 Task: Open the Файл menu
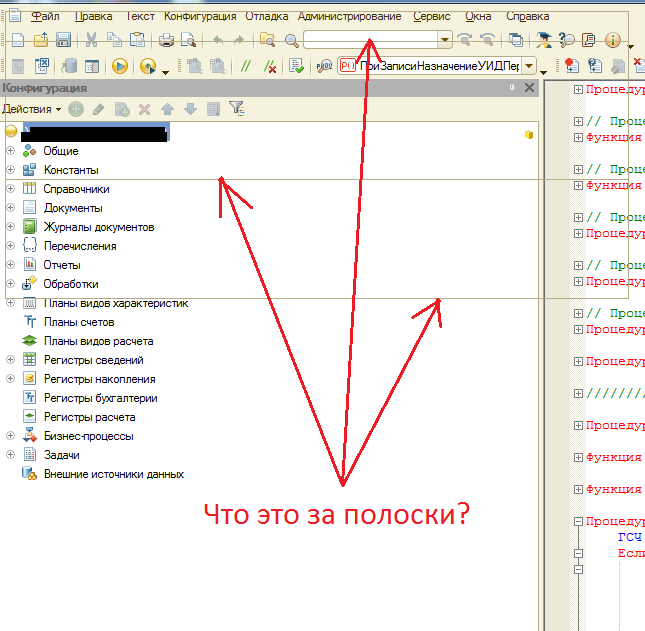tap(45, 16)
